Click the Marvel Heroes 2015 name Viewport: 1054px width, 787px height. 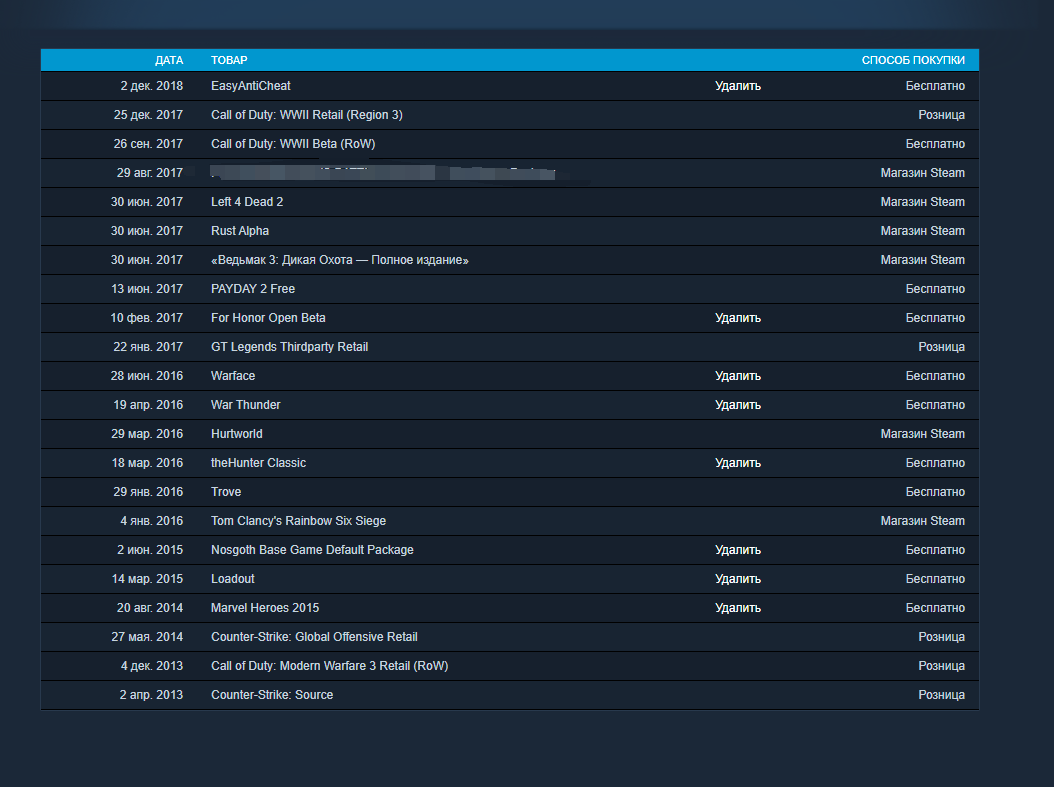265,608
